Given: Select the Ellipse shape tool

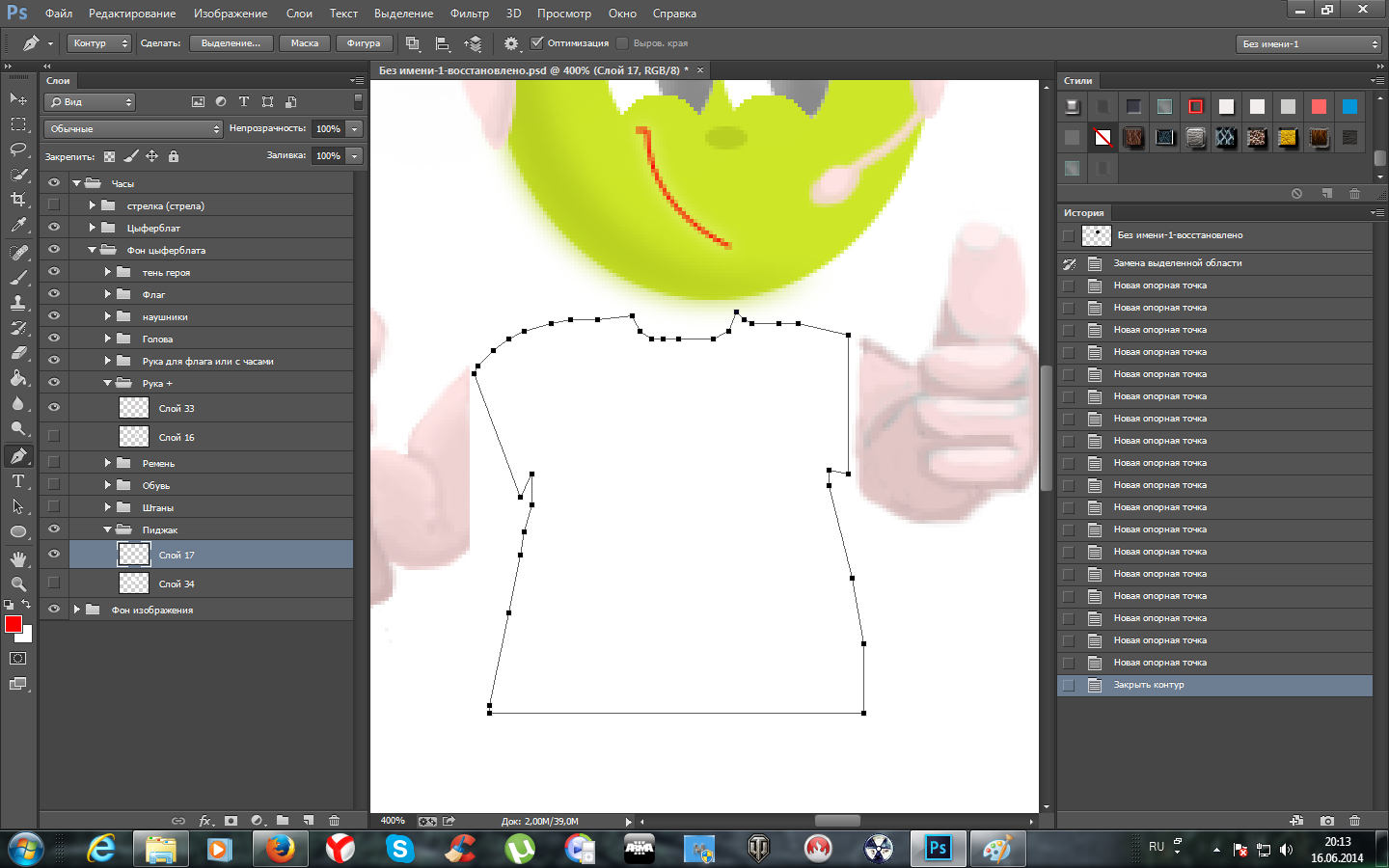Looking at the screenshot, I should click(18, 531).
